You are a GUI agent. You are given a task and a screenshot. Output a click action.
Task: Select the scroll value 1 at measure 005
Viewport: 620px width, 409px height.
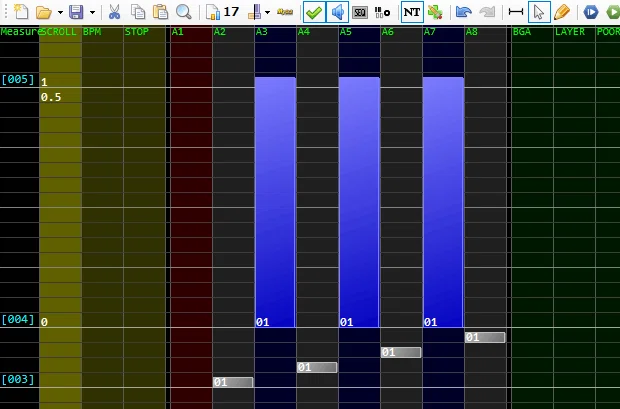(44, 82)
